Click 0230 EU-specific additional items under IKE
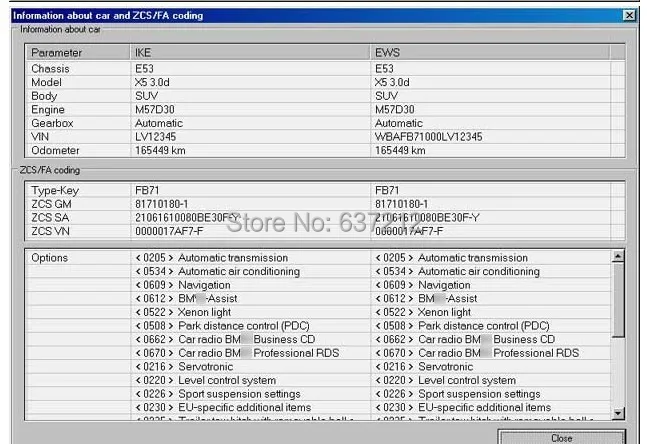 pyautogui.click(x=223, y=407)
